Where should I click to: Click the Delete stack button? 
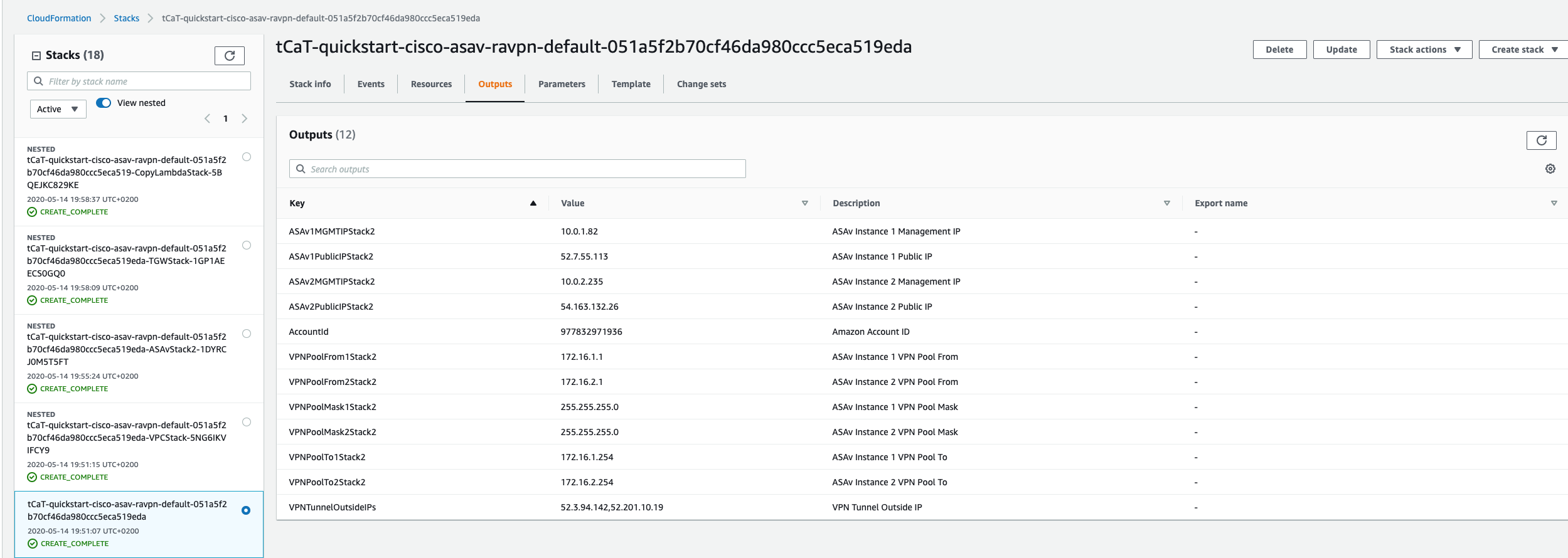(1279, 50)
